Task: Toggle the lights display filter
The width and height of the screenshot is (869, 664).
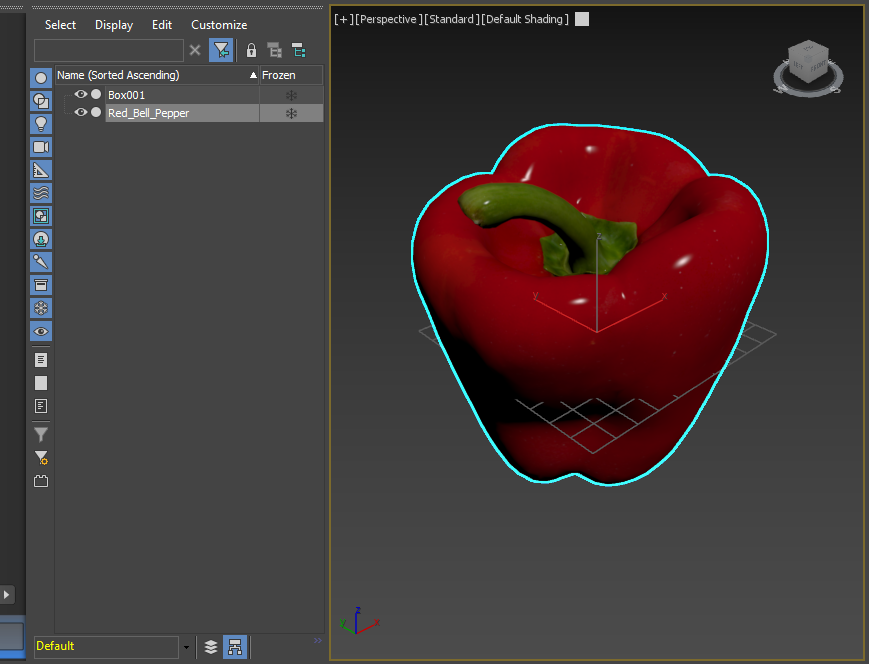Action: pos(41,124)
